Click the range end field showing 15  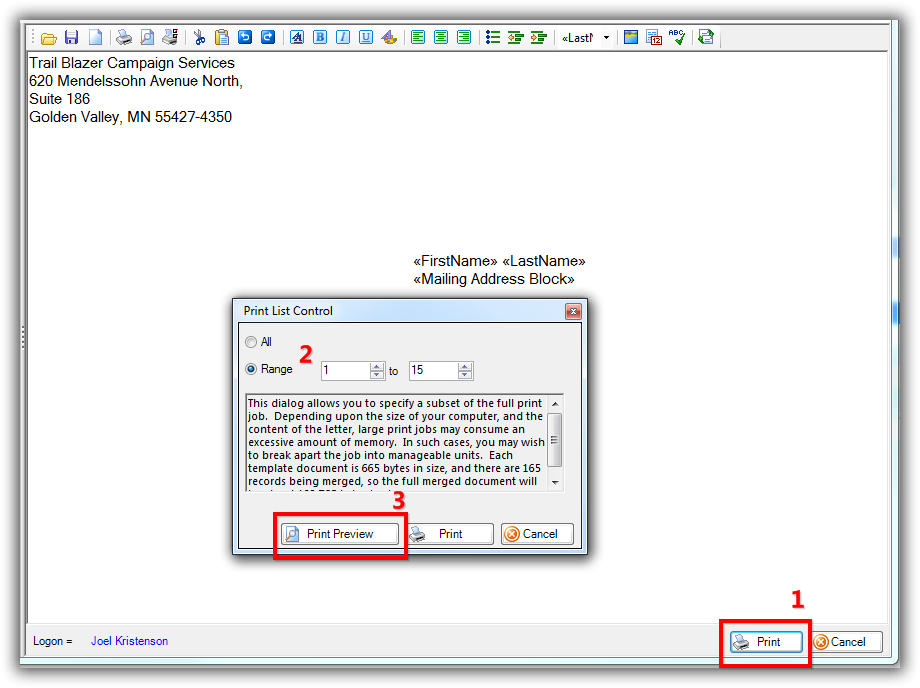point(432,370)
